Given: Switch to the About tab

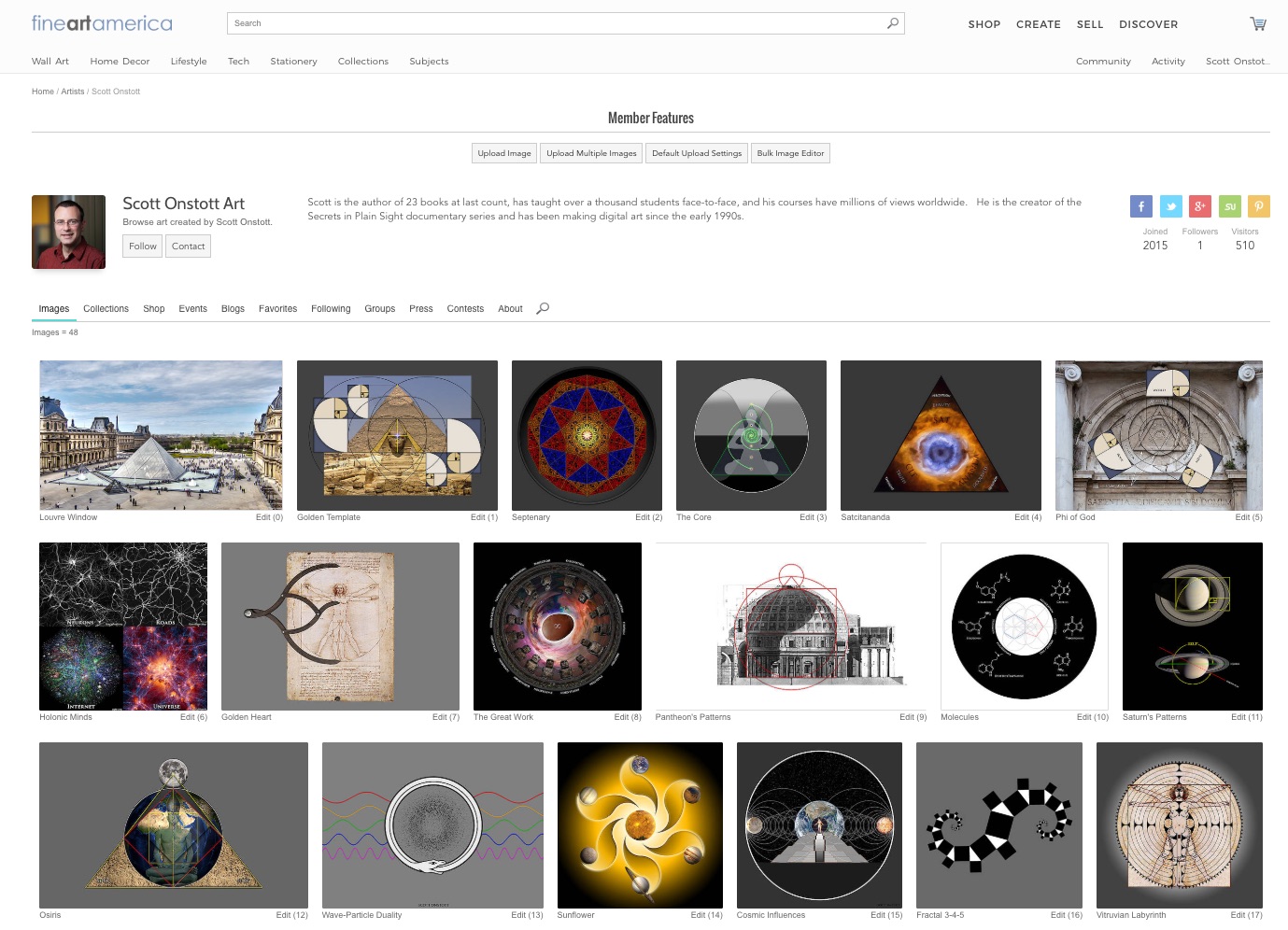Looking at the screenshot, I should coord(510,309).
